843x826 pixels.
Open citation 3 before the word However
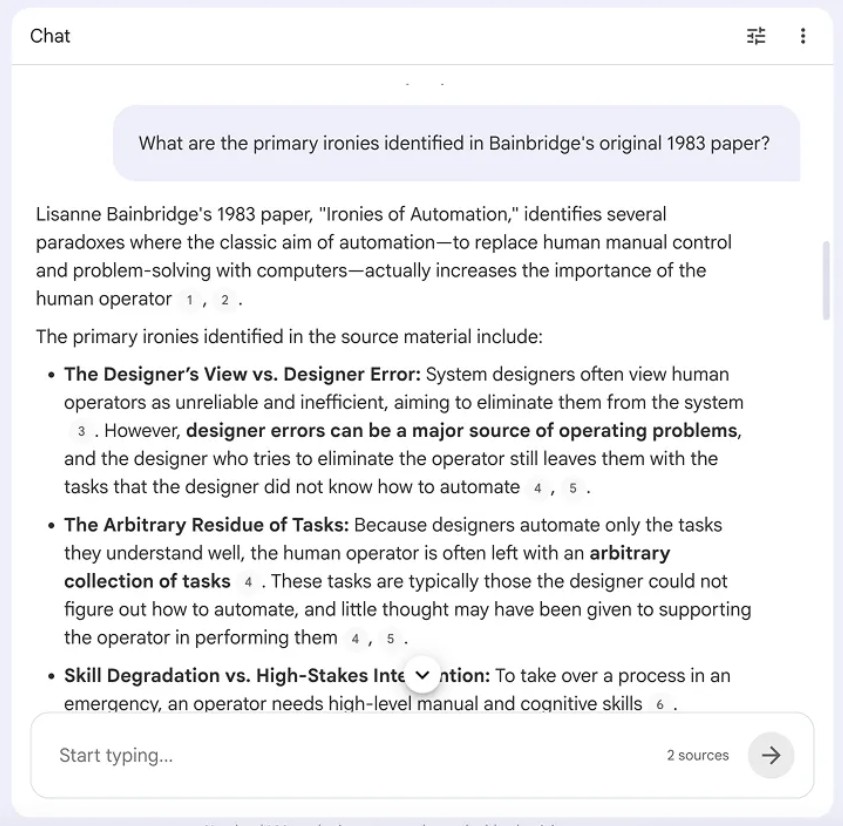81,431
